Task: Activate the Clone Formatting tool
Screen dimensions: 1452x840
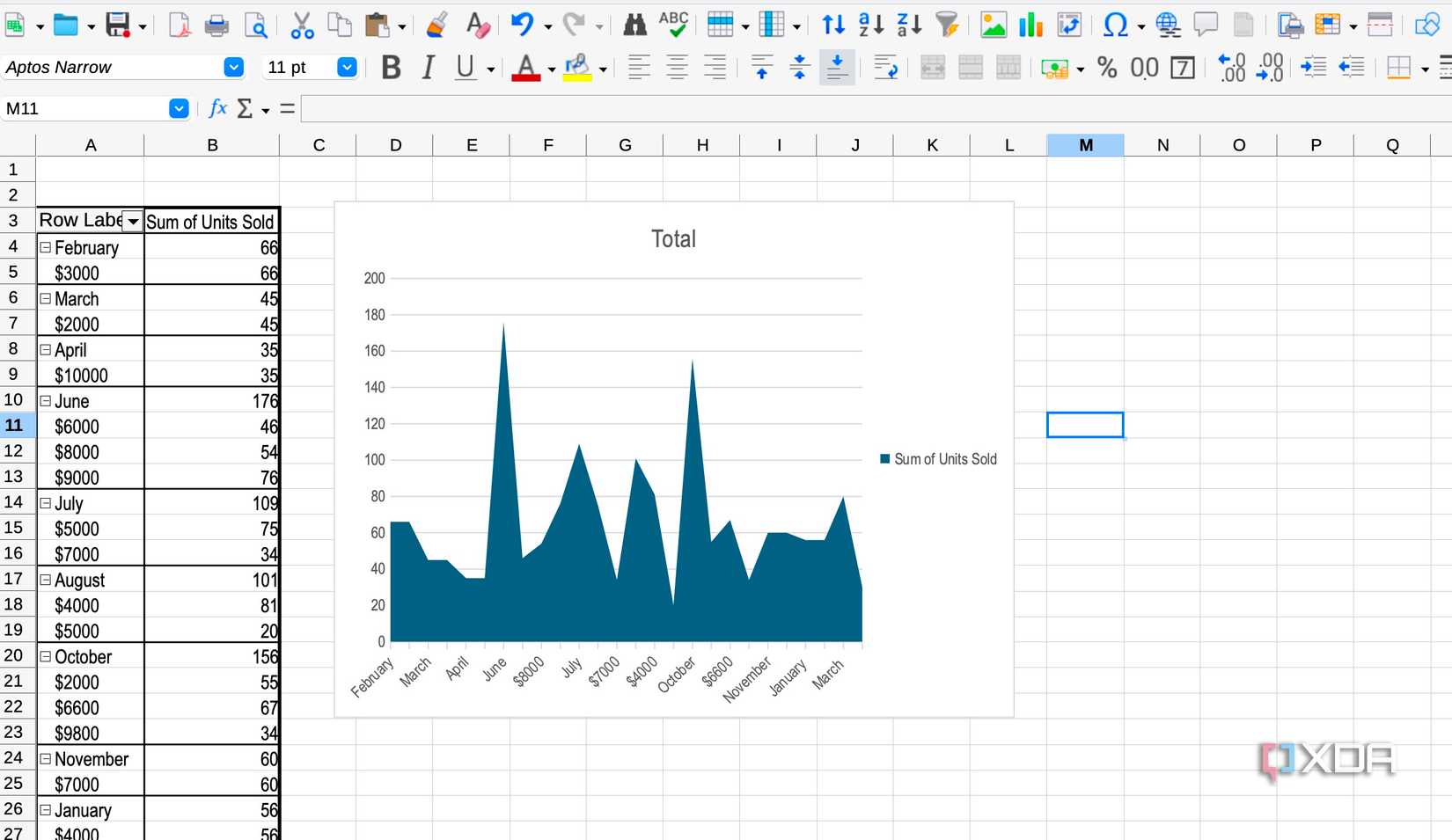Action: point(435,25)
